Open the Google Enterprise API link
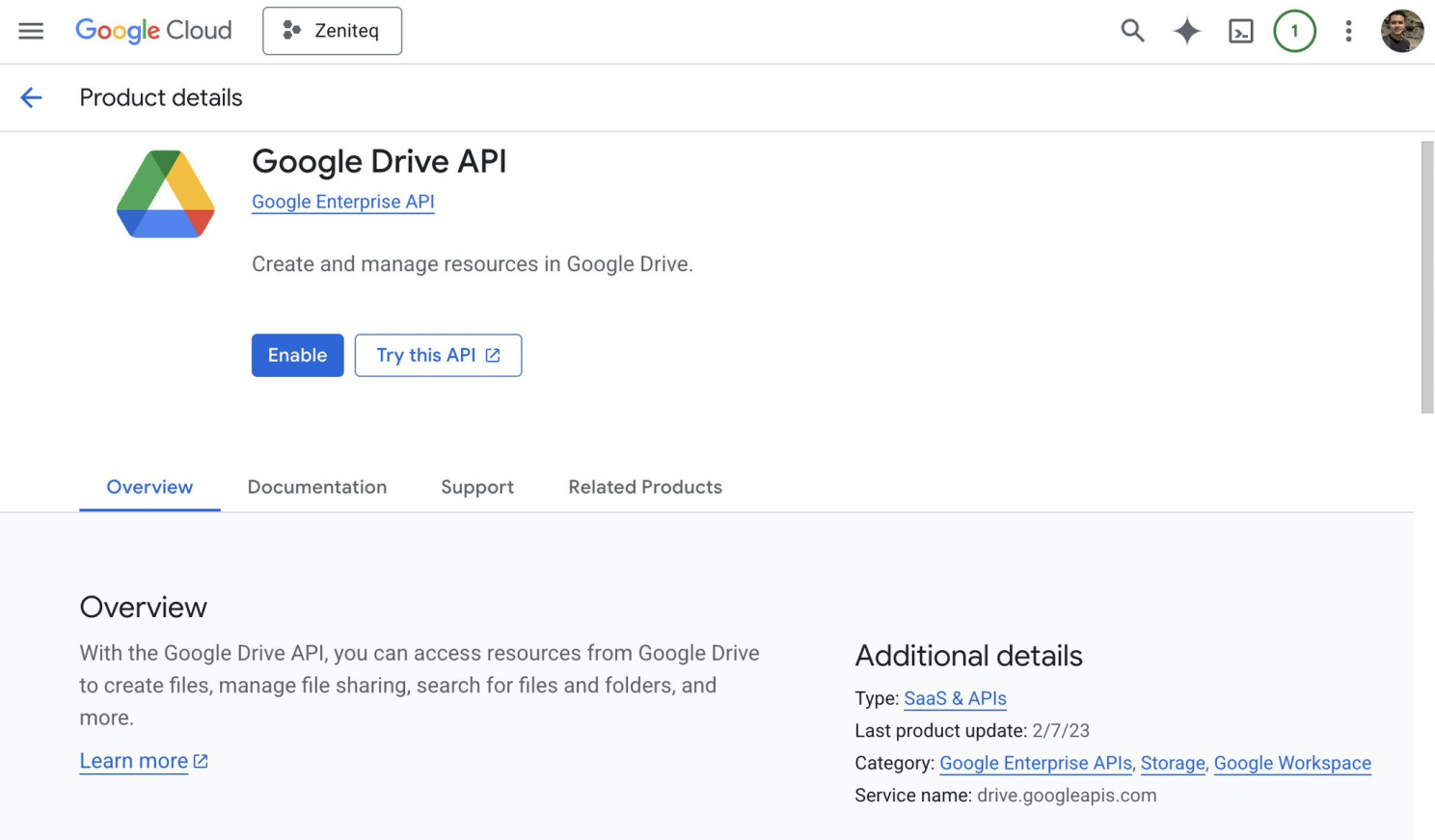1435x840 pixels. [342, 202]
